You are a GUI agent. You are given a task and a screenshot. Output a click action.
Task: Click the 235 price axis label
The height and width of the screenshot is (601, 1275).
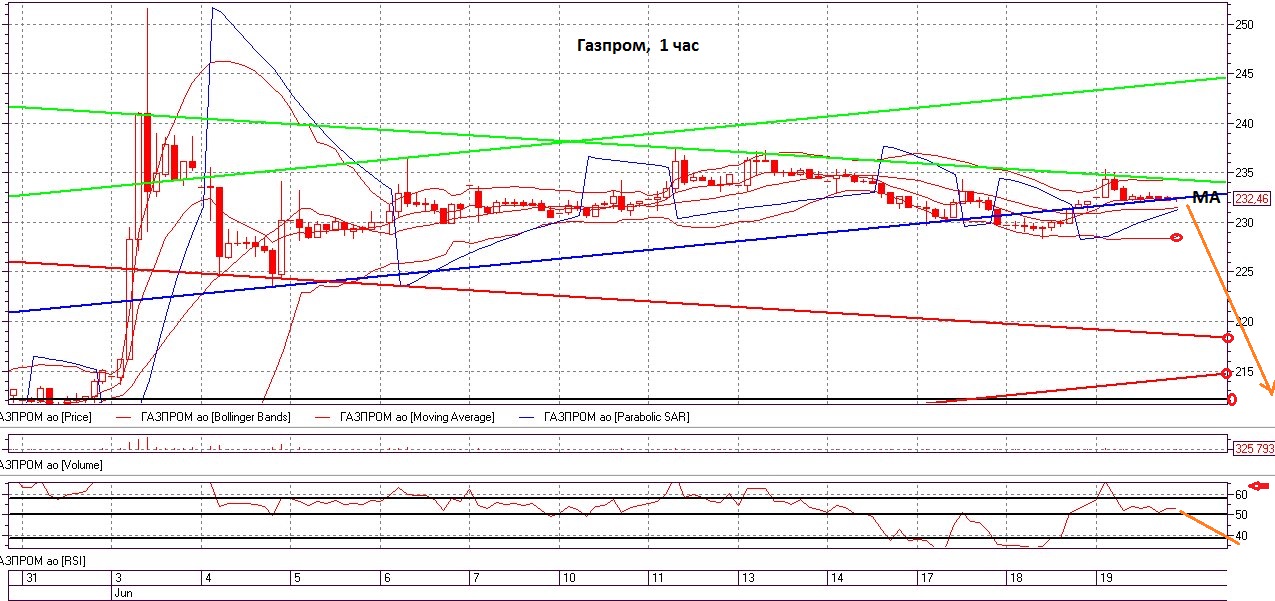(1243, 173)
